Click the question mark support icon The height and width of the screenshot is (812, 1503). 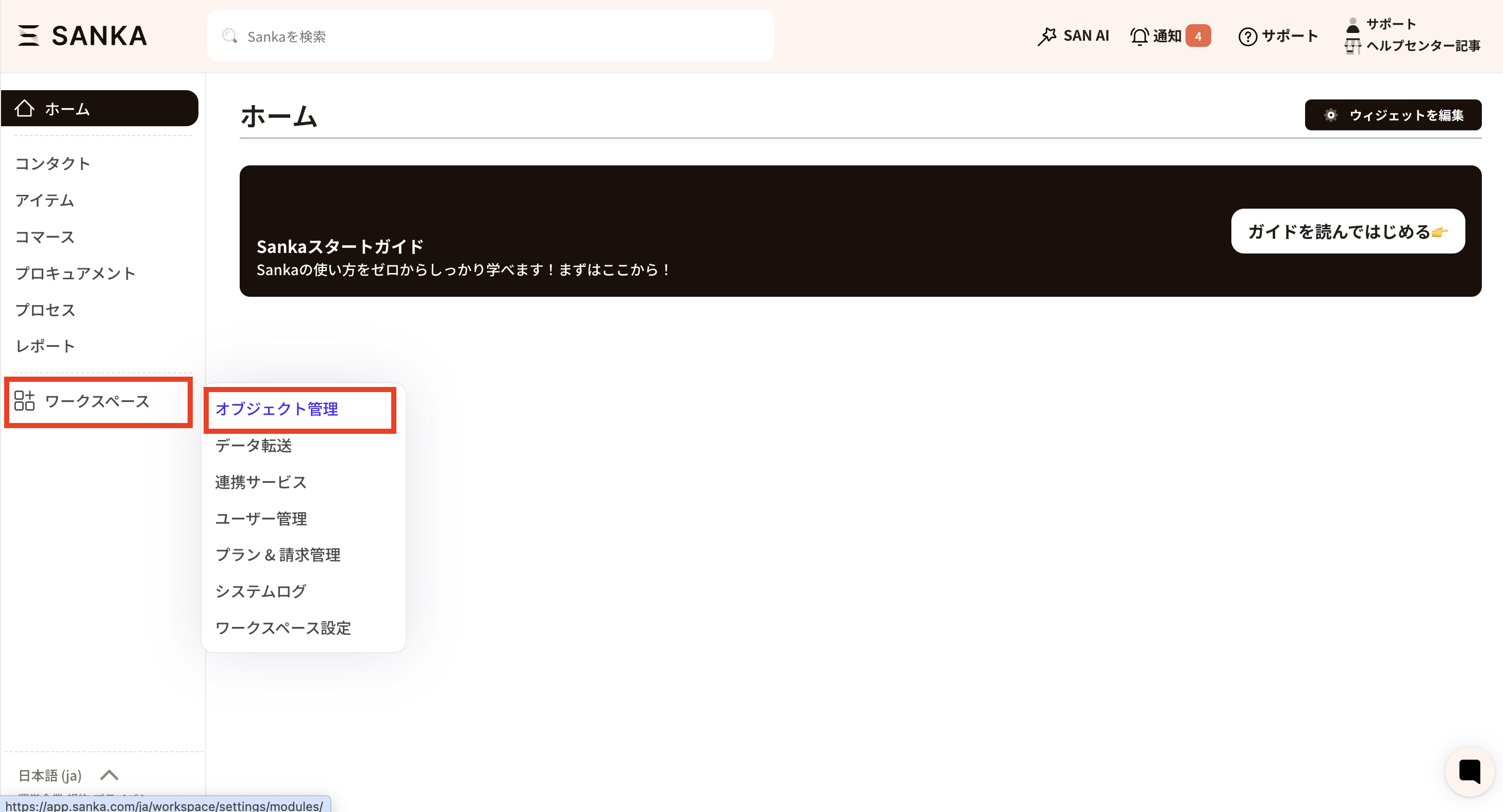[x=1247, y=36]
